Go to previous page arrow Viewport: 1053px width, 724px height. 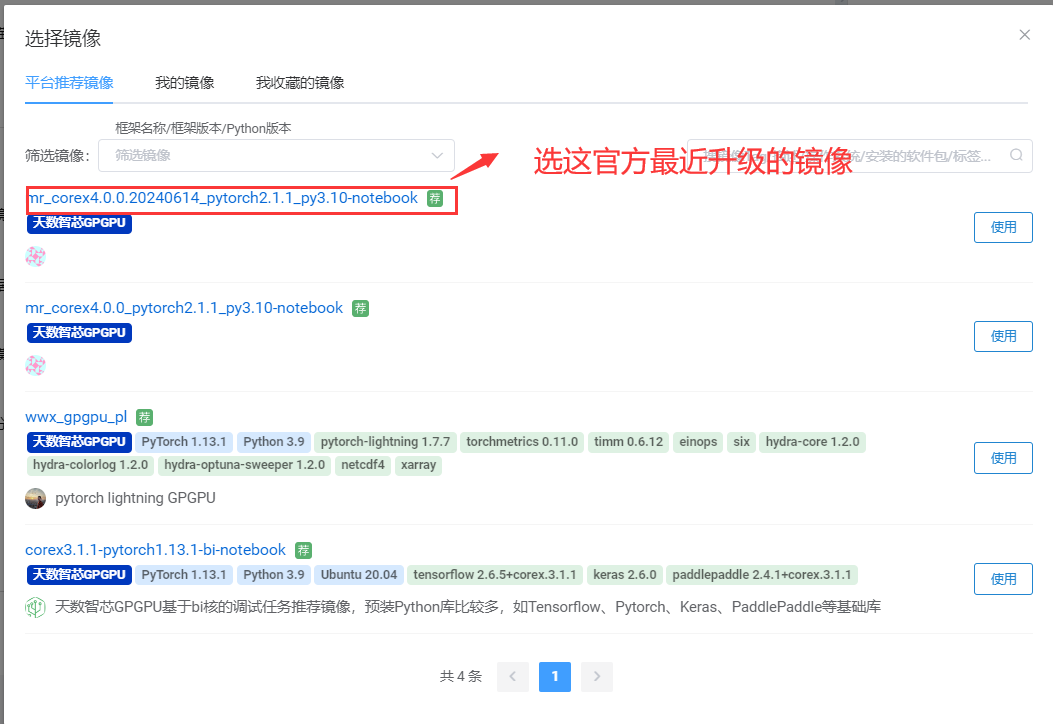[x=513, y=676]
